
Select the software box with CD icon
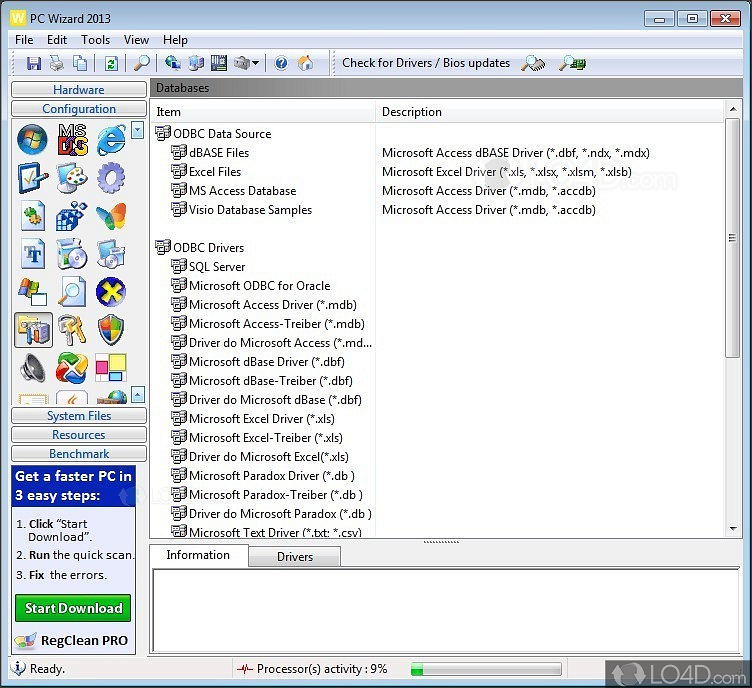point(72,254)
